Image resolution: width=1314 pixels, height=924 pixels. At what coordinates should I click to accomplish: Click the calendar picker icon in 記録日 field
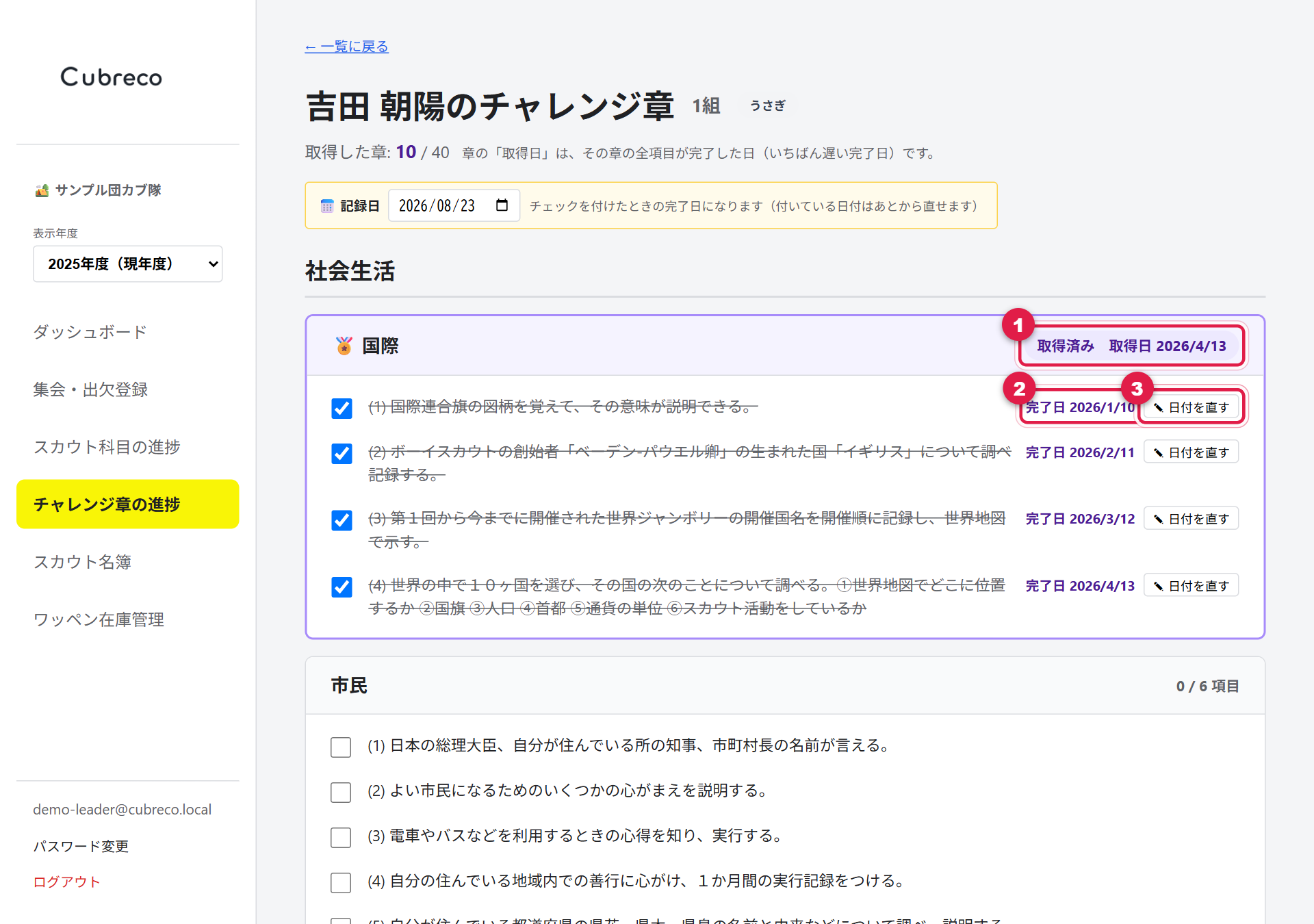[x=502, y=205]
